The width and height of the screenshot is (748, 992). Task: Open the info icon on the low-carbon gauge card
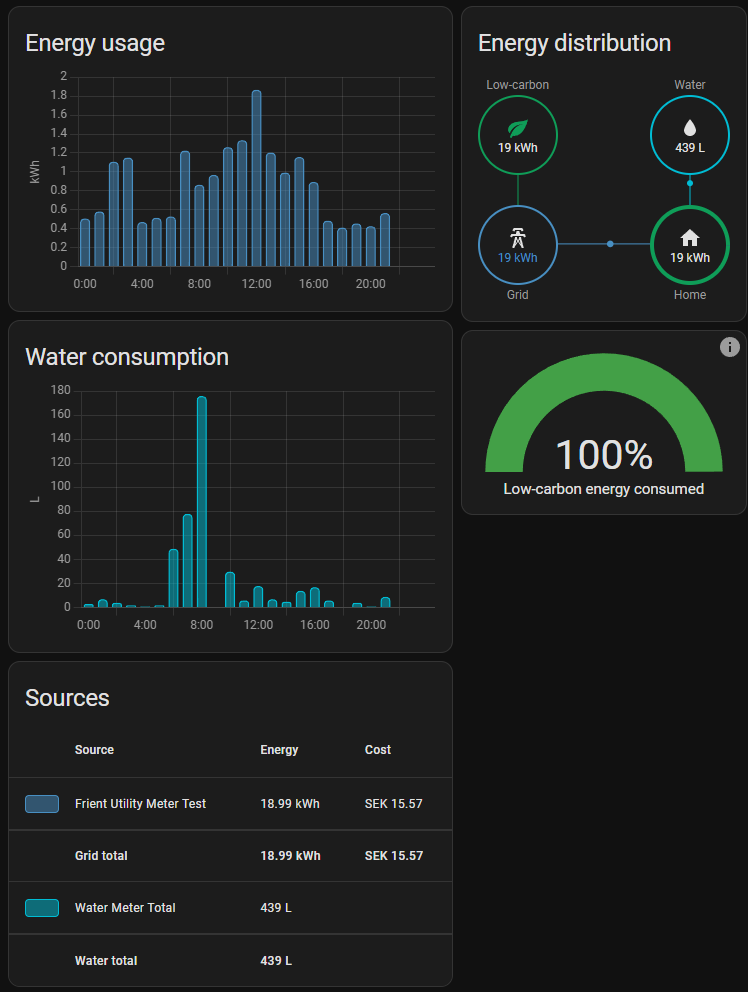(729, 347)
